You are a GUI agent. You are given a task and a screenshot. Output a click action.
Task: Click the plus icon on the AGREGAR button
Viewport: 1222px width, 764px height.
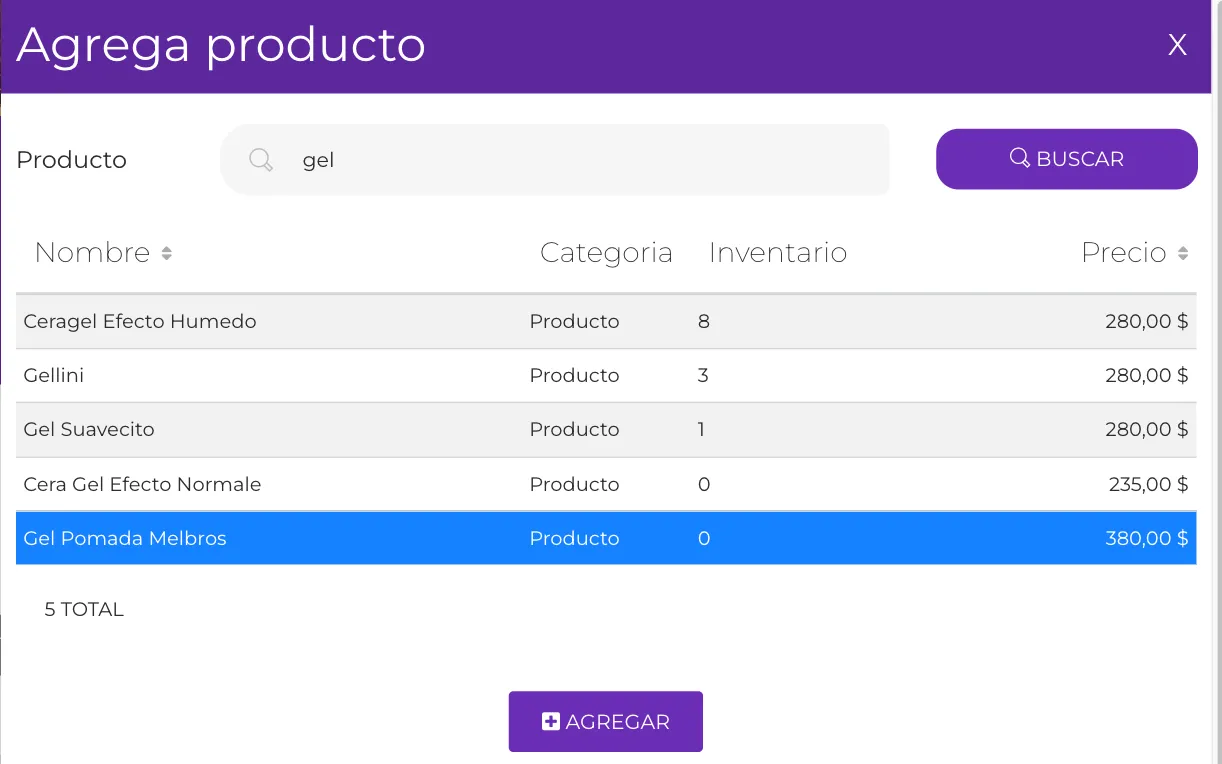tap(550, 720)
